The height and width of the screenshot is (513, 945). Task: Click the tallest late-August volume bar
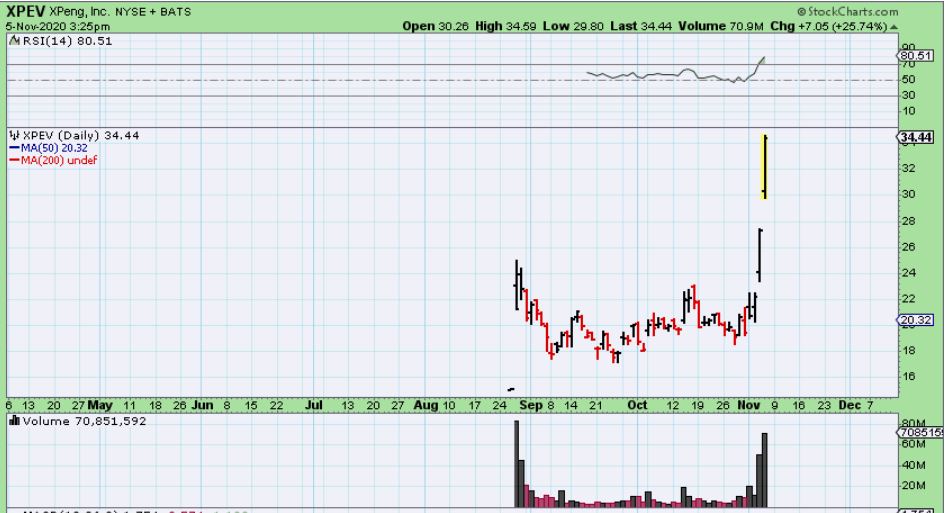click(517, 464)
